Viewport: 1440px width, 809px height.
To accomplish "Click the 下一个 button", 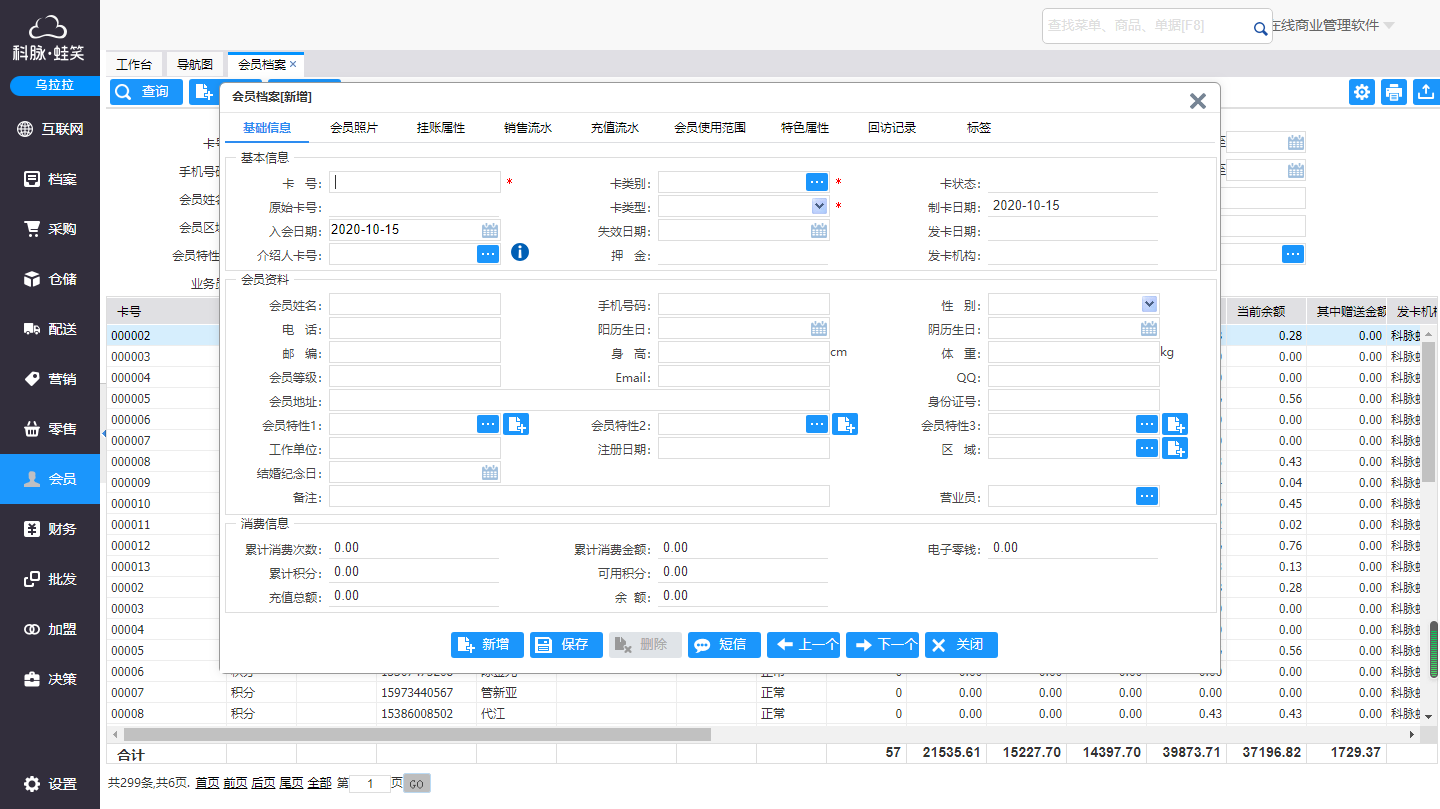I will [882, 645].
